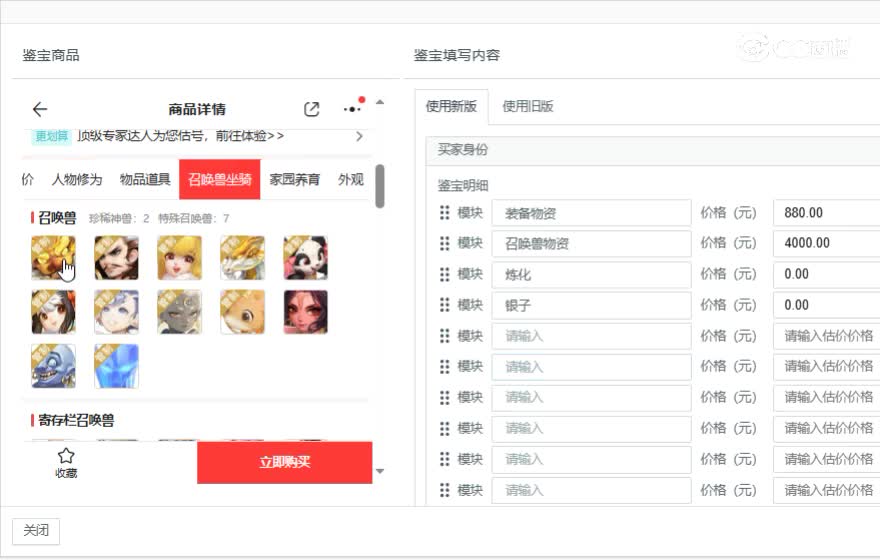Switch to the 外观 tab

(x=351, y=180)
